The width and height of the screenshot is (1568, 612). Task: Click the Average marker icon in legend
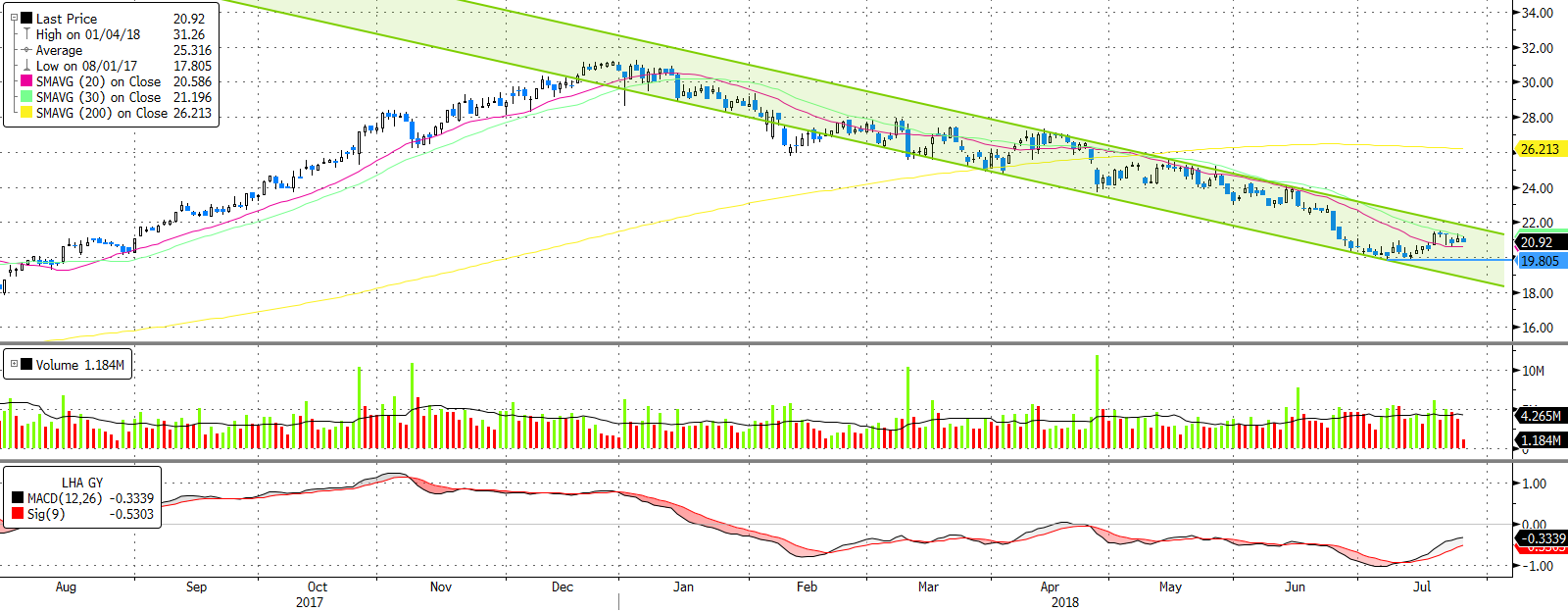click(27, 50)
